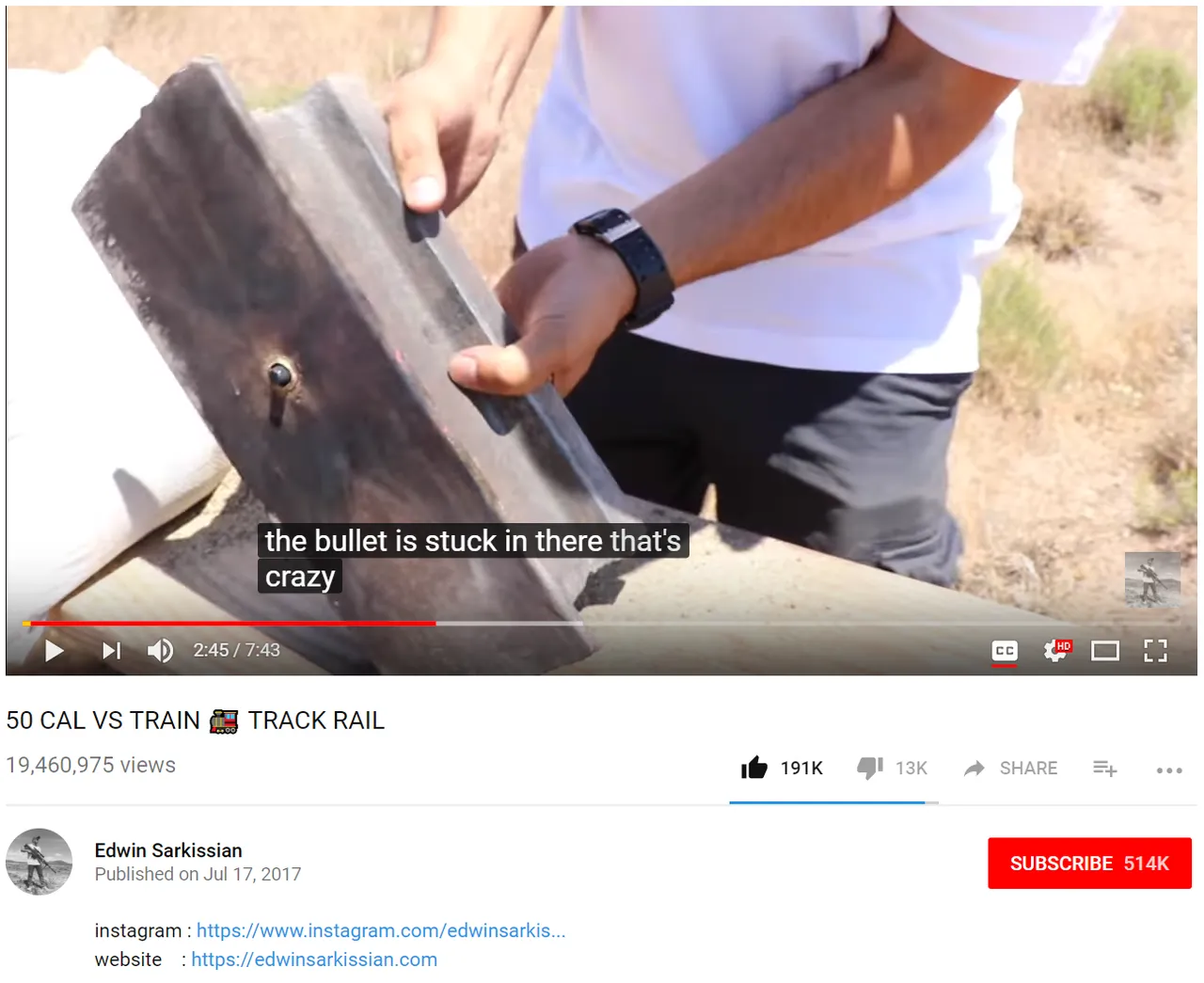Toggle closed captions off
The width and height of the screenshot is (1204, 983).
coord(1005,650)
